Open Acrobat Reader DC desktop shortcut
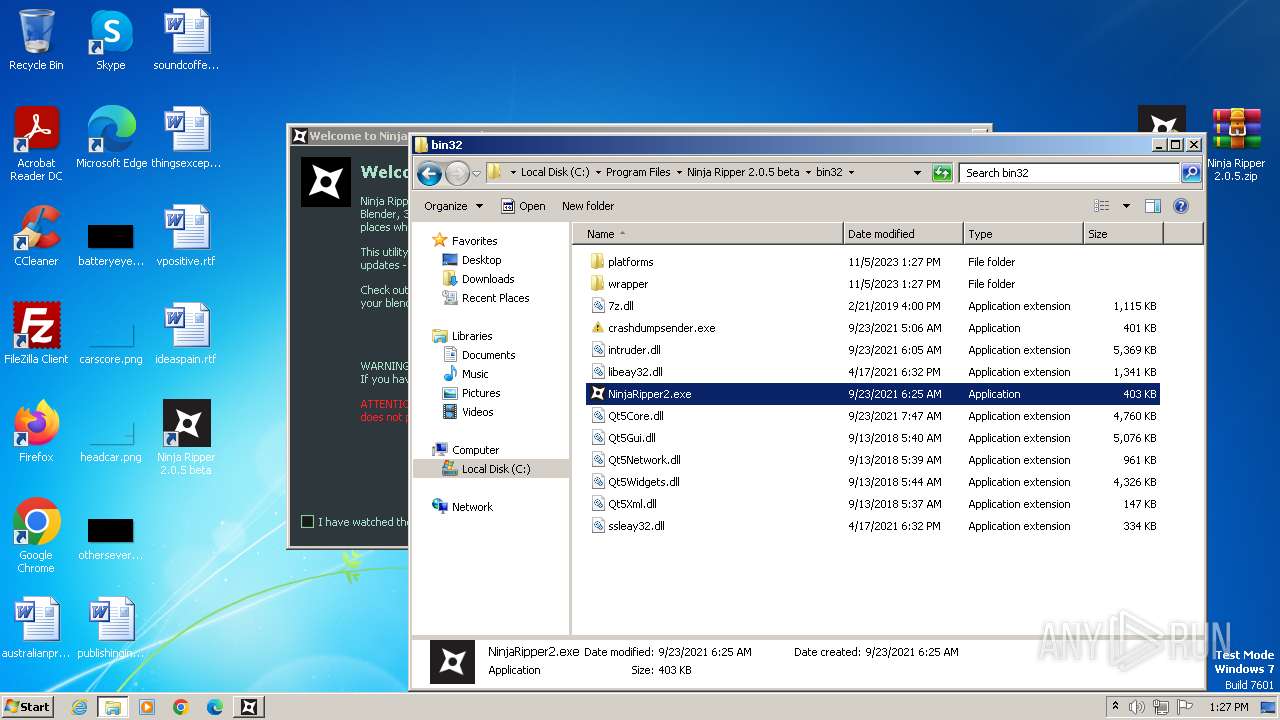1280x720 pixels. pyautogui.click(x=36, y=144)
